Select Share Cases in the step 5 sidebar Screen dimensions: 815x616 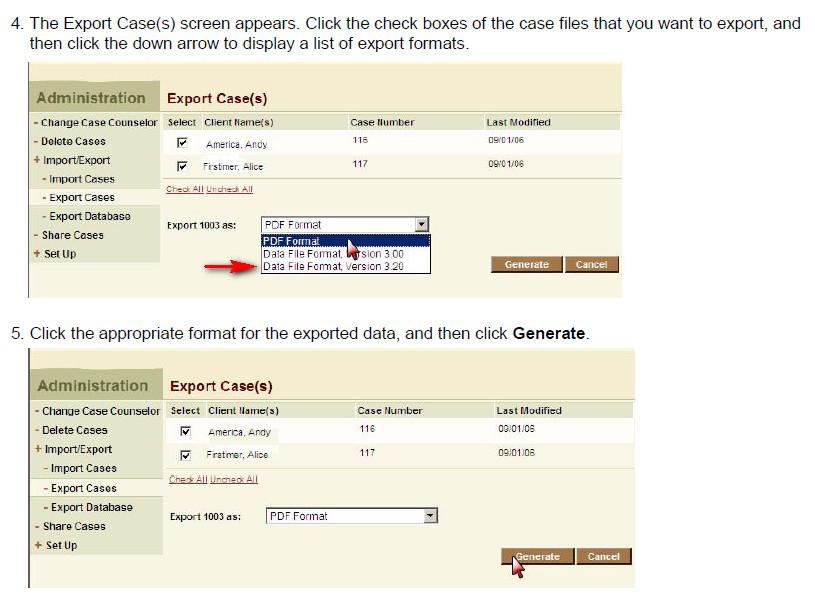point(74,526)
